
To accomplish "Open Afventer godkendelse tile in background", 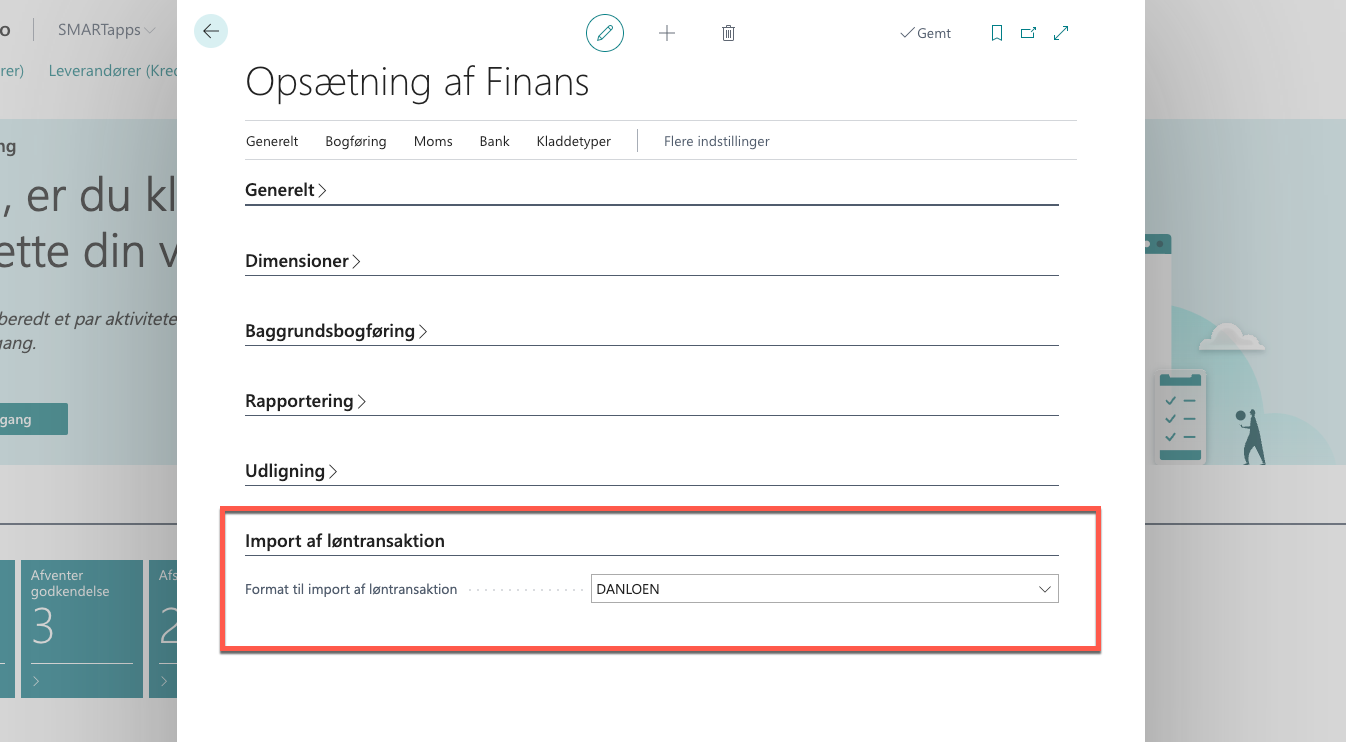I will 82,628.
